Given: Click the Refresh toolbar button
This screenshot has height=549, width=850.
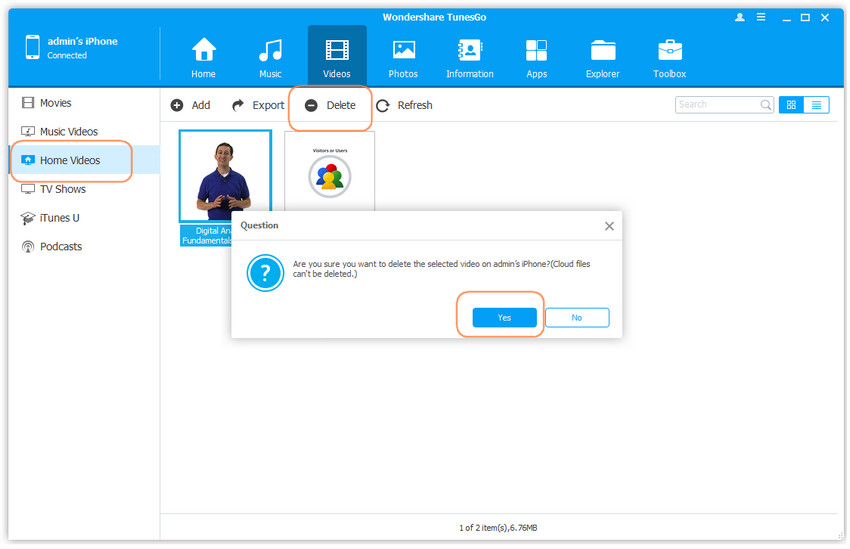Looking at the screenshot, I should pyautogui.click(x=404, y=105).
